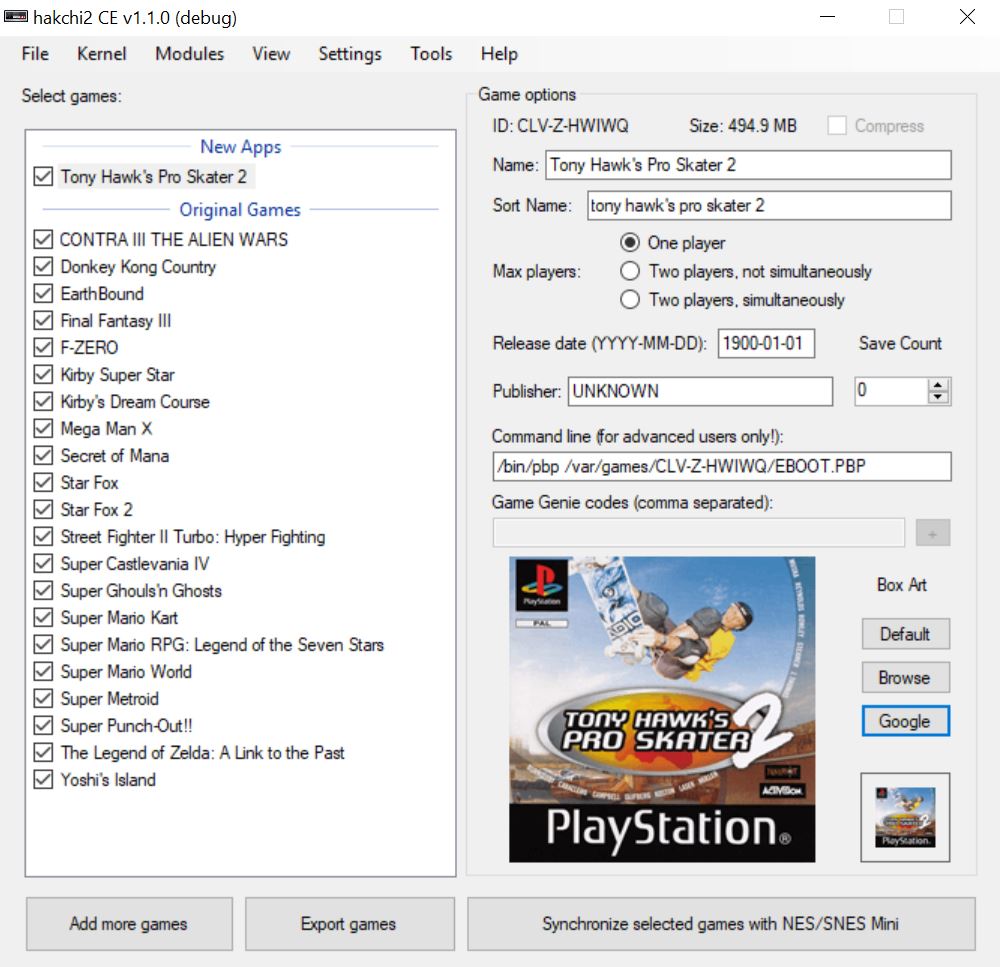Click the Export games button
The width and height of the screenshot is (1000, 967).
[349, 924]
